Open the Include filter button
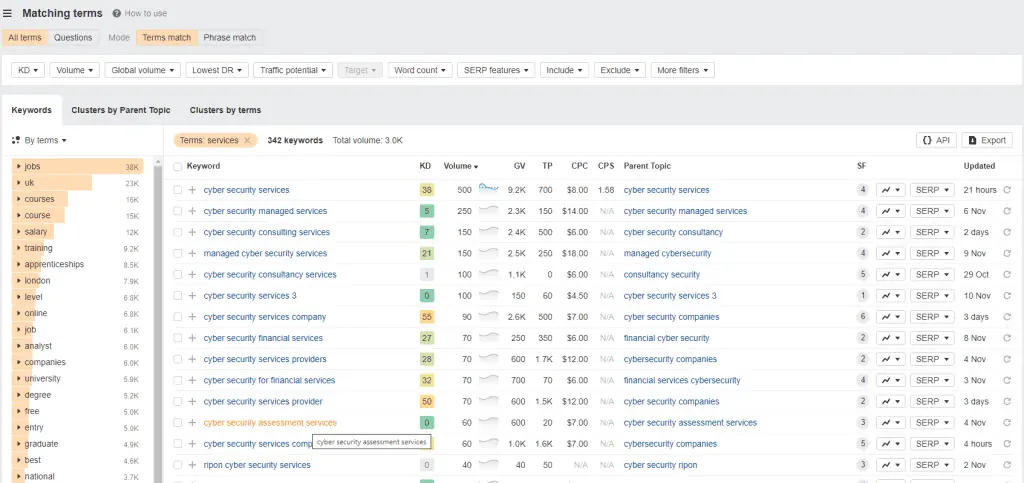The image size is (1024, 483). click(x=565, y=70)
